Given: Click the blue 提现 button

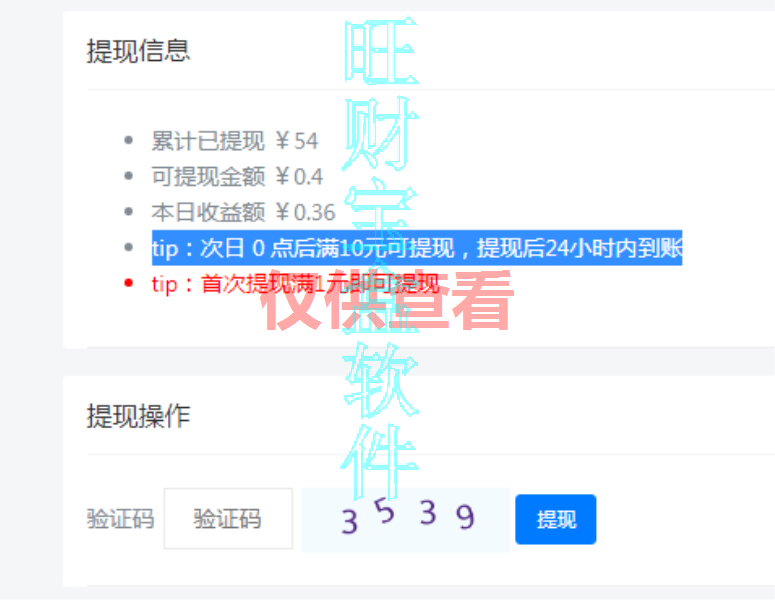Looking at the screenshot, I should 556,519.
